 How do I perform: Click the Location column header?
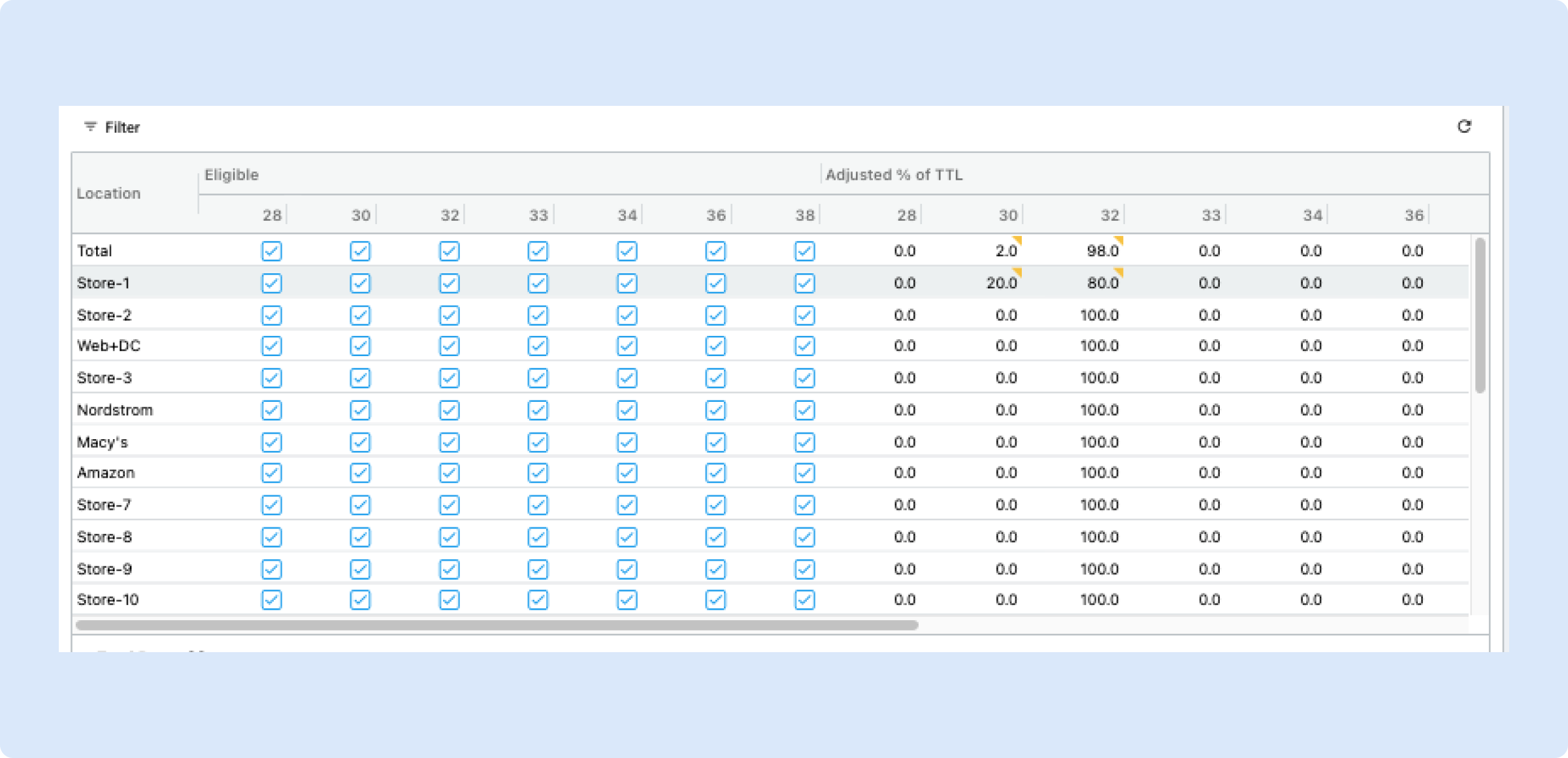108,193
